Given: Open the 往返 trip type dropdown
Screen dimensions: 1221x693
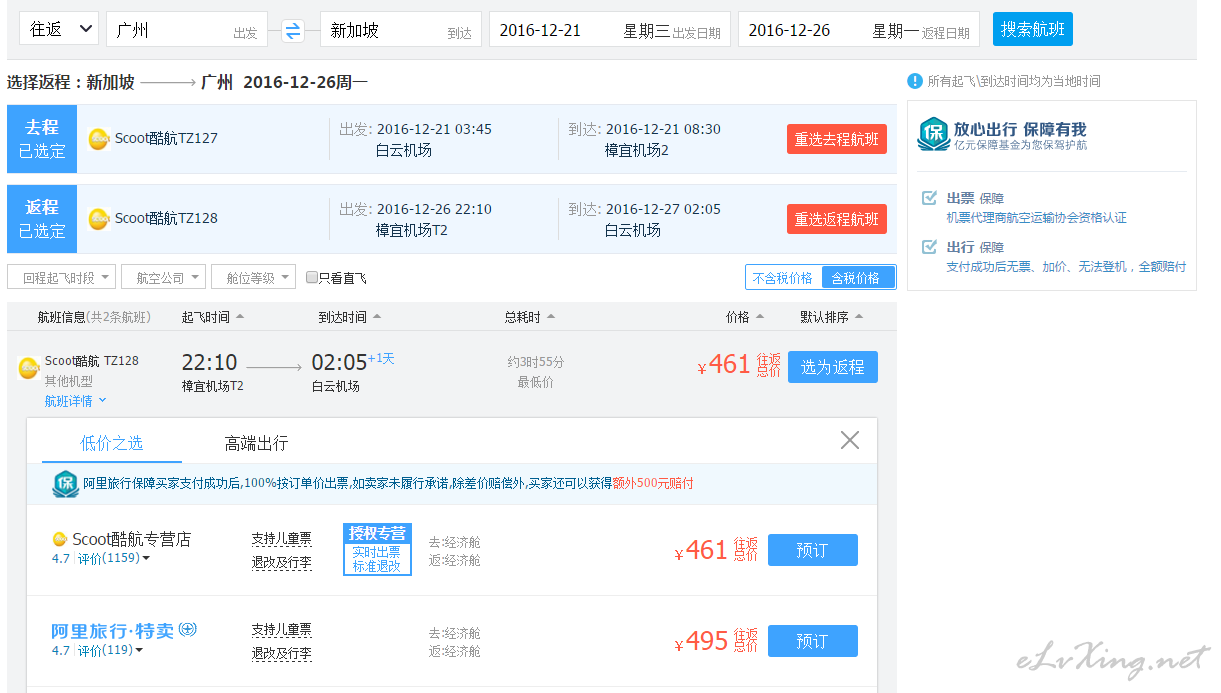Looking at the screenshot, I should click(59, 29).
